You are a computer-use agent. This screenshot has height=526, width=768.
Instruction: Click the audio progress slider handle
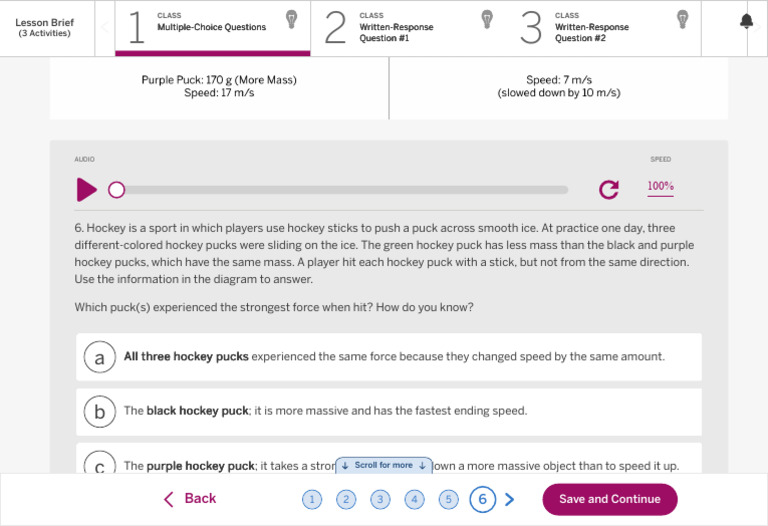tap(117, 190)
